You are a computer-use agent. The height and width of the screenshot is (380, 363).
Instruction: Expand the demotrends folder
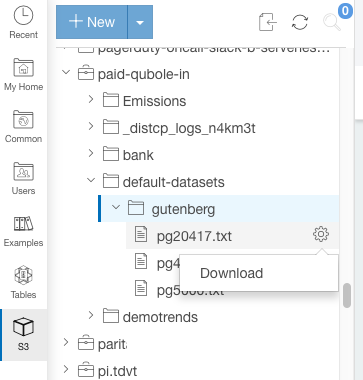(91, 315)
